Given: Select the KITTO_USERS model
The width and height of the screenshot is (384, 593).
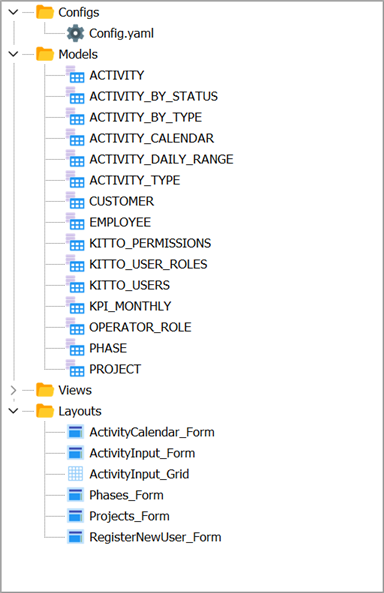Looking at the screenshot, I should pyautogui.click(x=129, y=285).
